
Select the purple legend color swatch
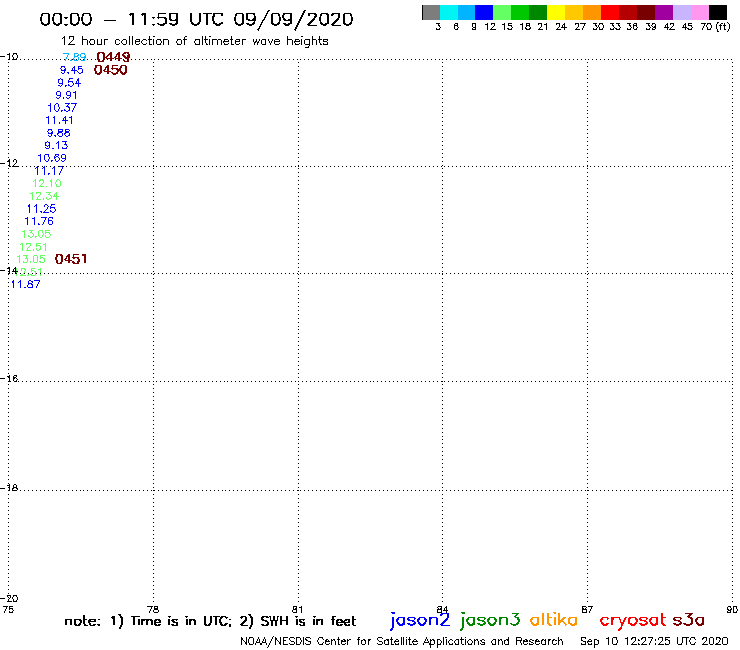[x=664, y=12]
